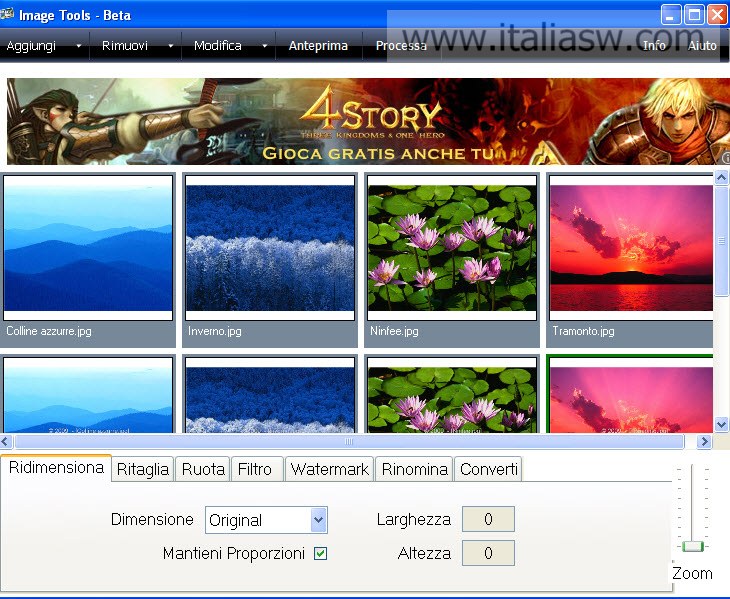Click the Inverno.jpg file name
Screen dimensions: 730x599
215,331
